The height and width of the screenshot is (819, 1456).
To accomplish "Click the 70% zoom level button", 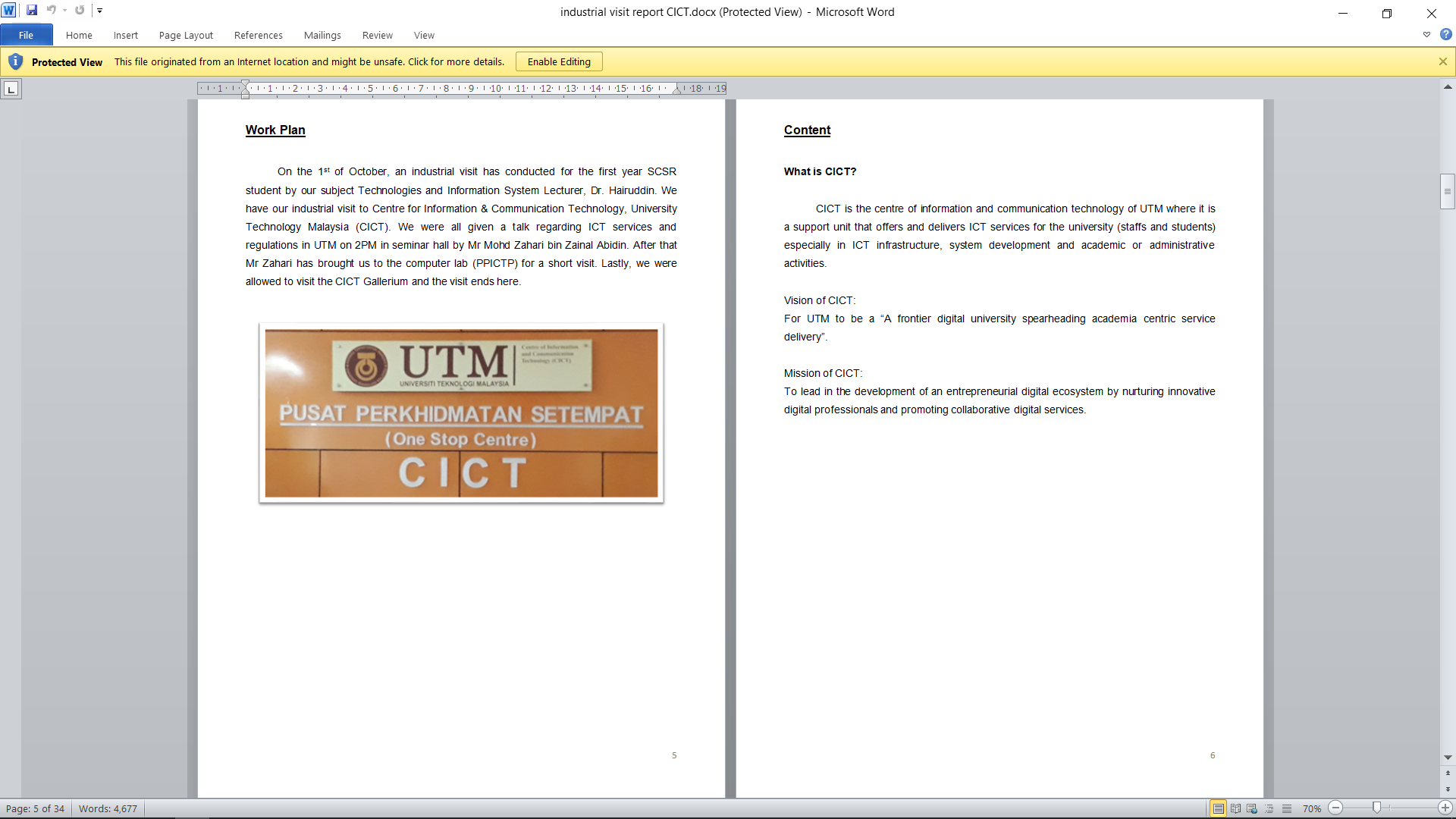I will (x=1311, y=808).
